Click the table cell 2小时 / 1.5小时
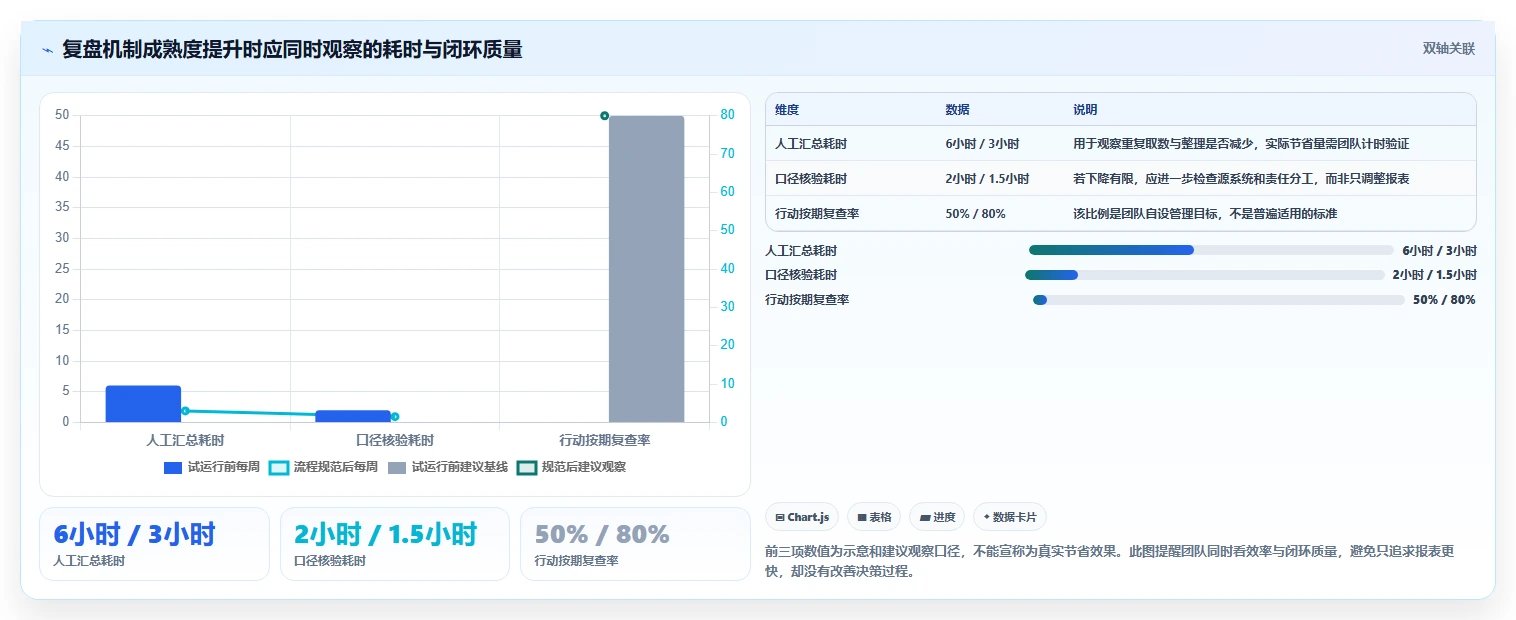 click(987, 179)
